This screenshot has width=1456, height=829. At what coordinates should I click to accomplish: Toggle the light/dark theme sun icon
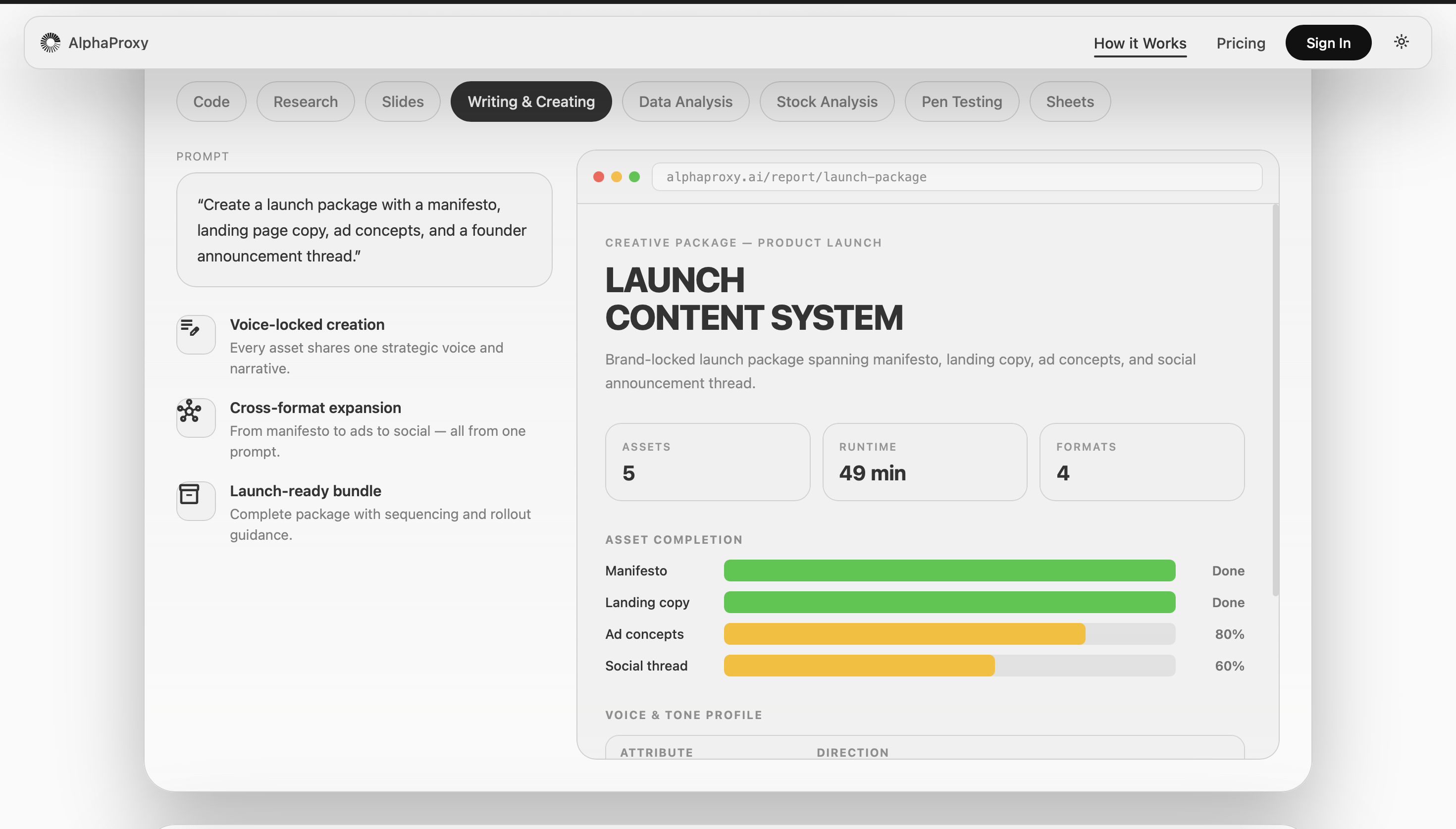[1401, 42]
